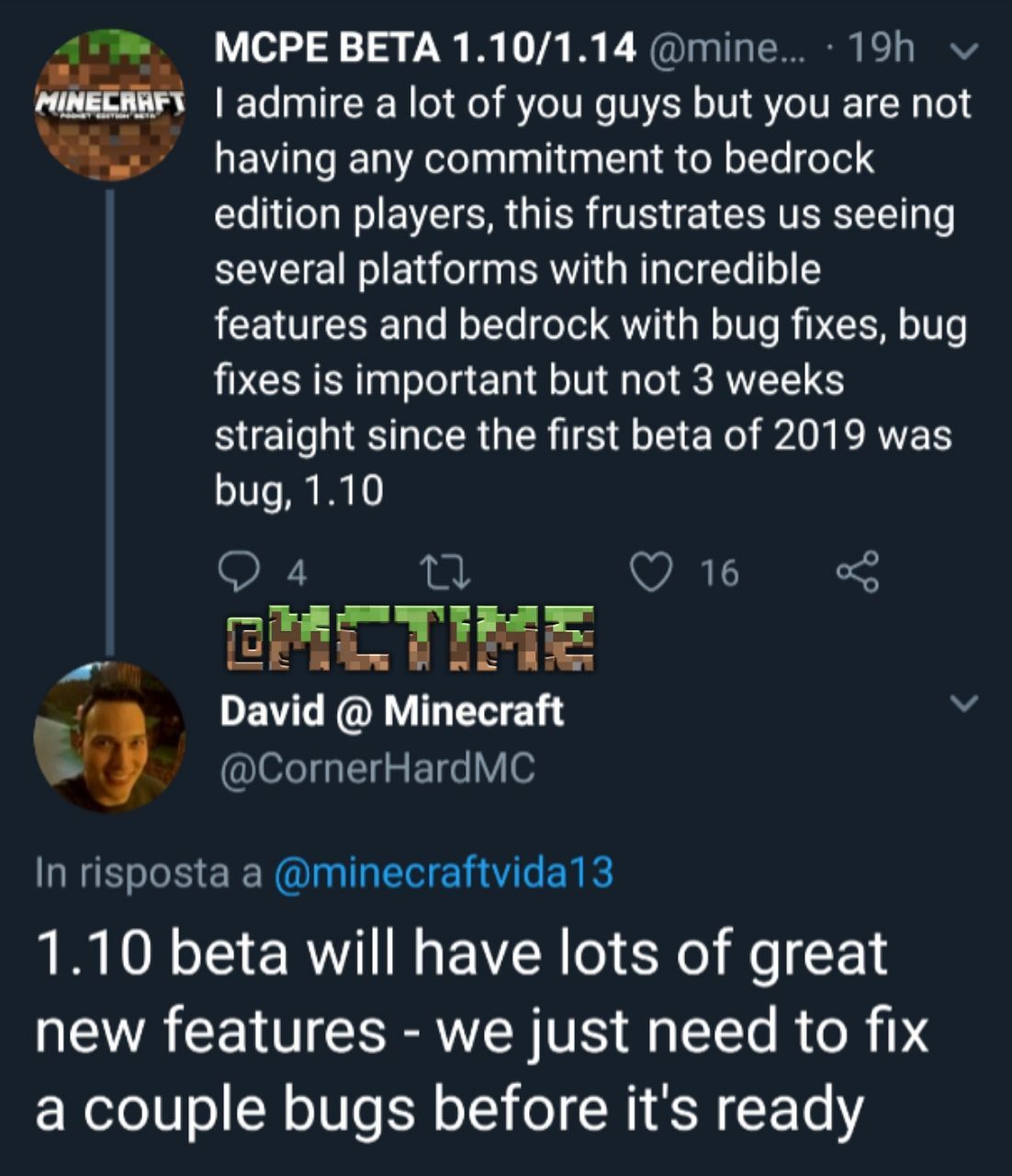Open the David @ Minecraft display name
1012x1176 pixels.
[391, 710]
